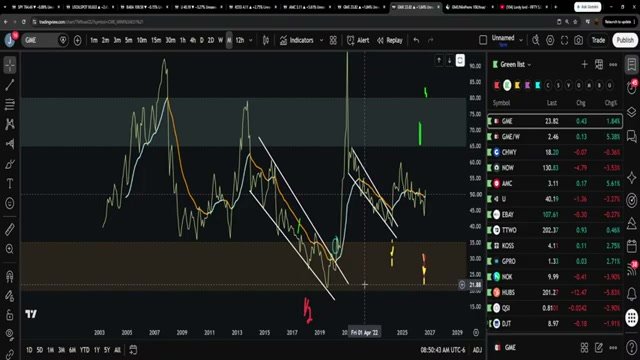The width and height of the screenshot is (640, 360).
Task: Create an Alert from the toolbar
Action: (x=358, y=40)
